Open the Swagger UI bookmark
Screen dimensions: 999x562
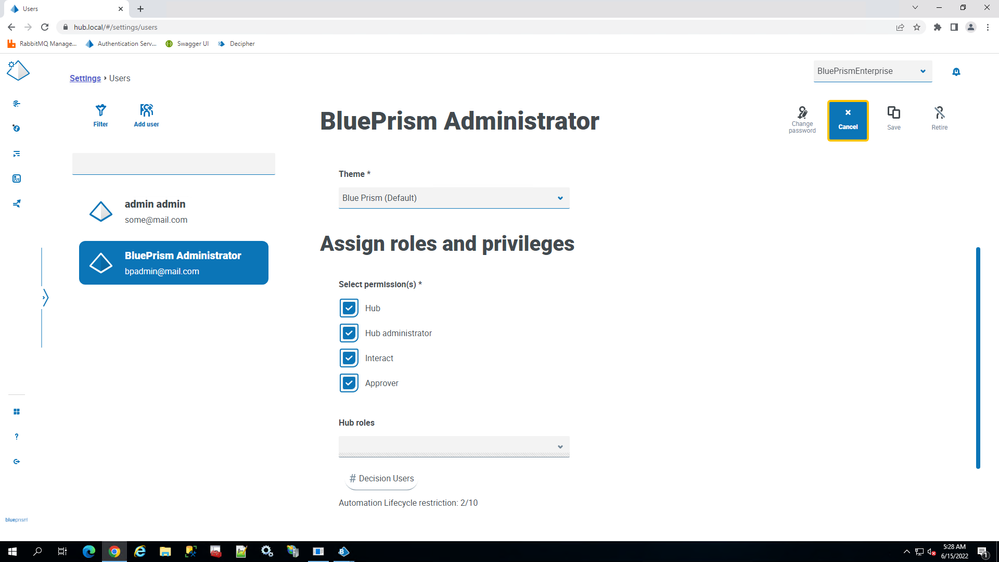187,44
